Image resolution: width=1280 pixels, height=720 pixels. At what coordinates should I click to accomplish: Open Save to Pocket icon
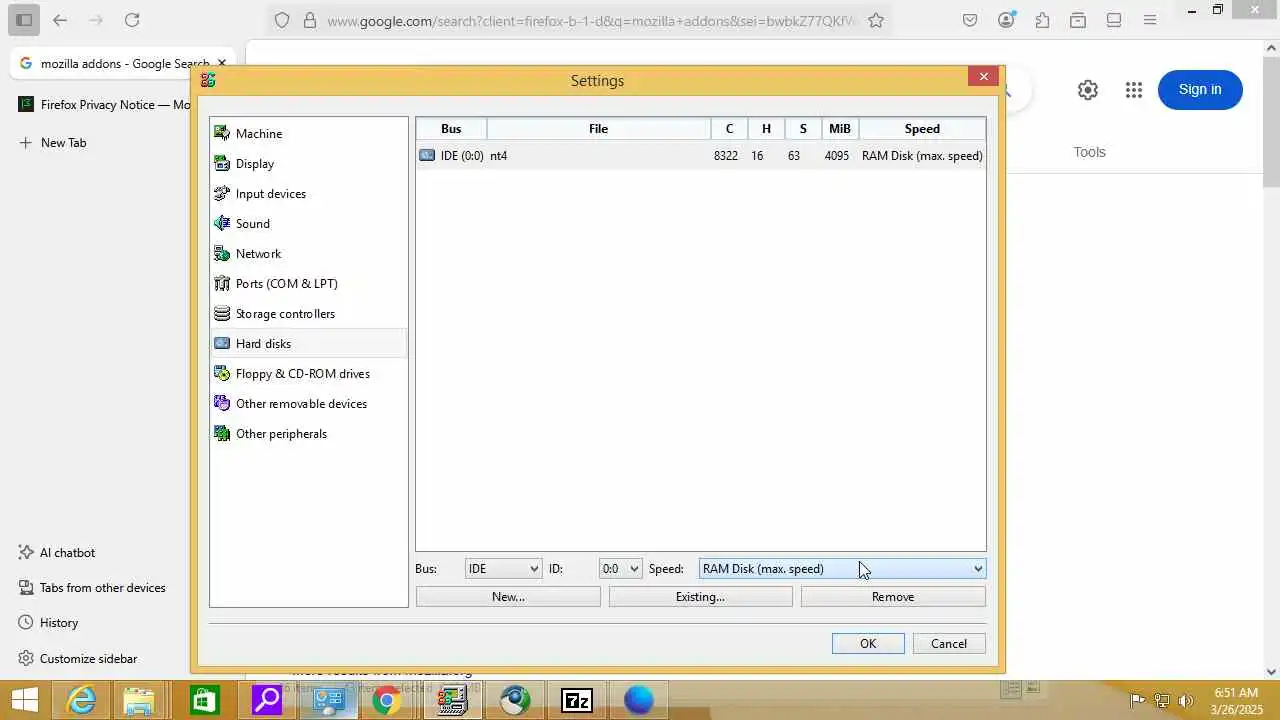pos(970,20)
